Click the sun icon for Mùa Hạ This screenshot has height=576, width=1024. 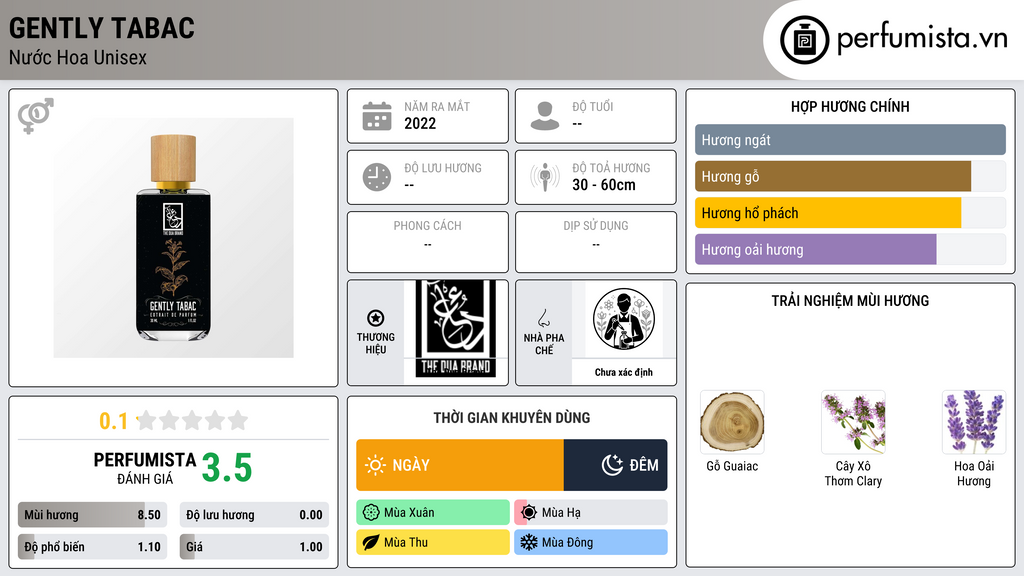coord(529,513)
